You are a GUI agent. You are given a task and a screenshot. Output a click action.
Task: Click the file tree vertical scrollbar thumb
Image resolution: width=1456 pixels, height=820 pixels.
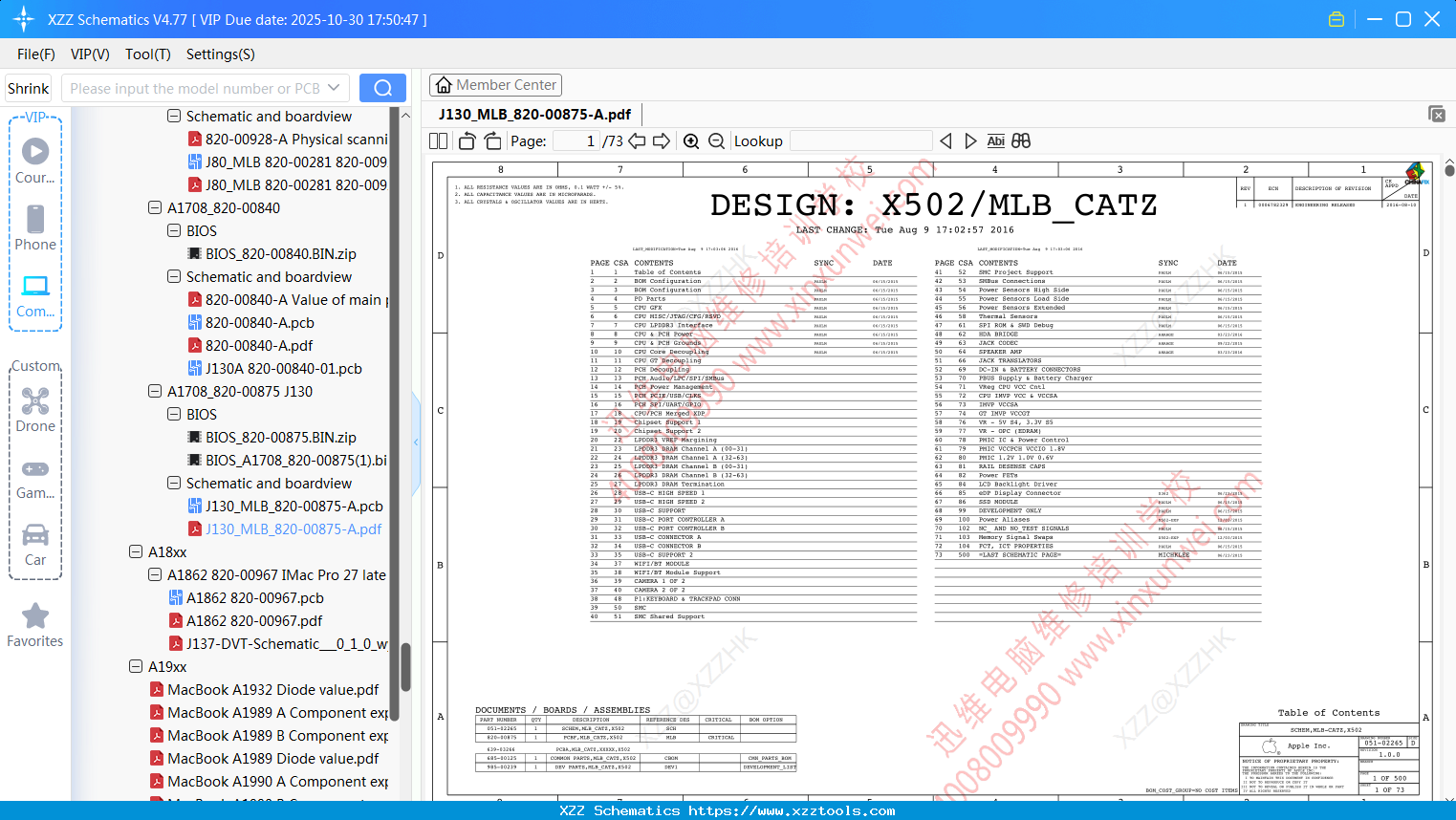pyautogui.click(x=405, y=666)
